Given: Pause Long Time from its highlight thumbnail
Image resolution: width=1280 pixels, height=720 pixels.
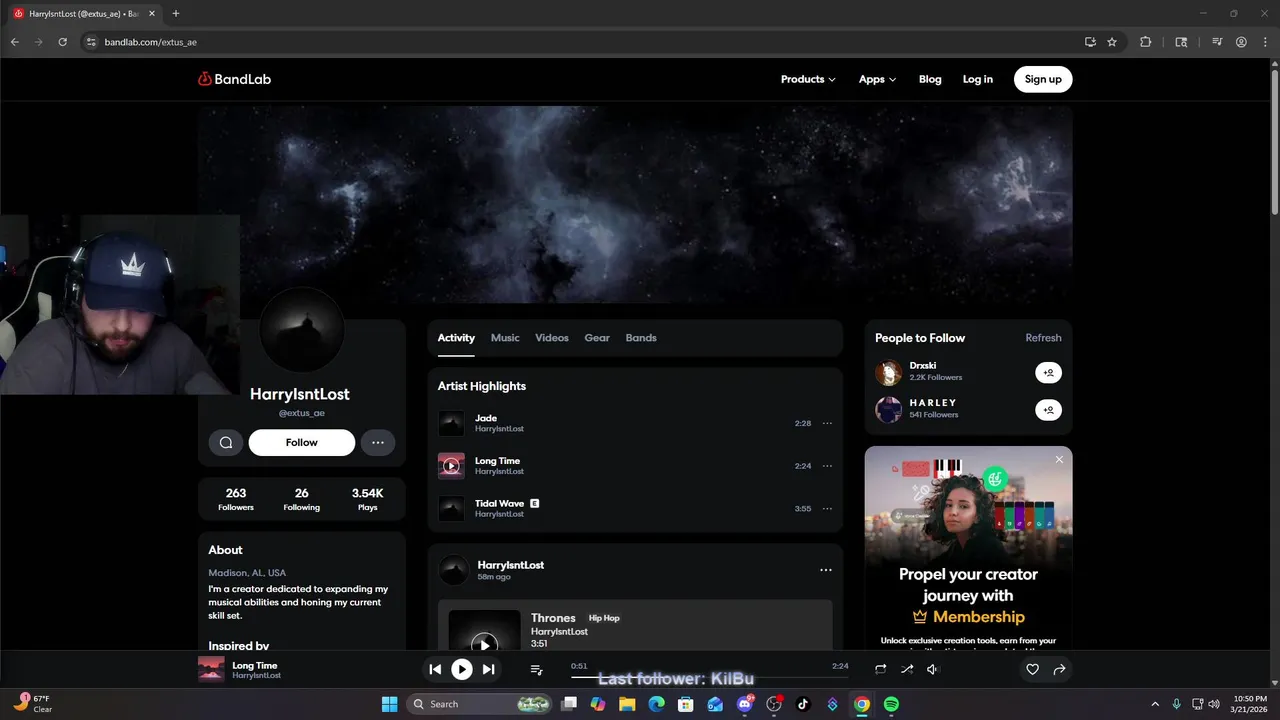Looking at the screenshot, I should (451, 466).
